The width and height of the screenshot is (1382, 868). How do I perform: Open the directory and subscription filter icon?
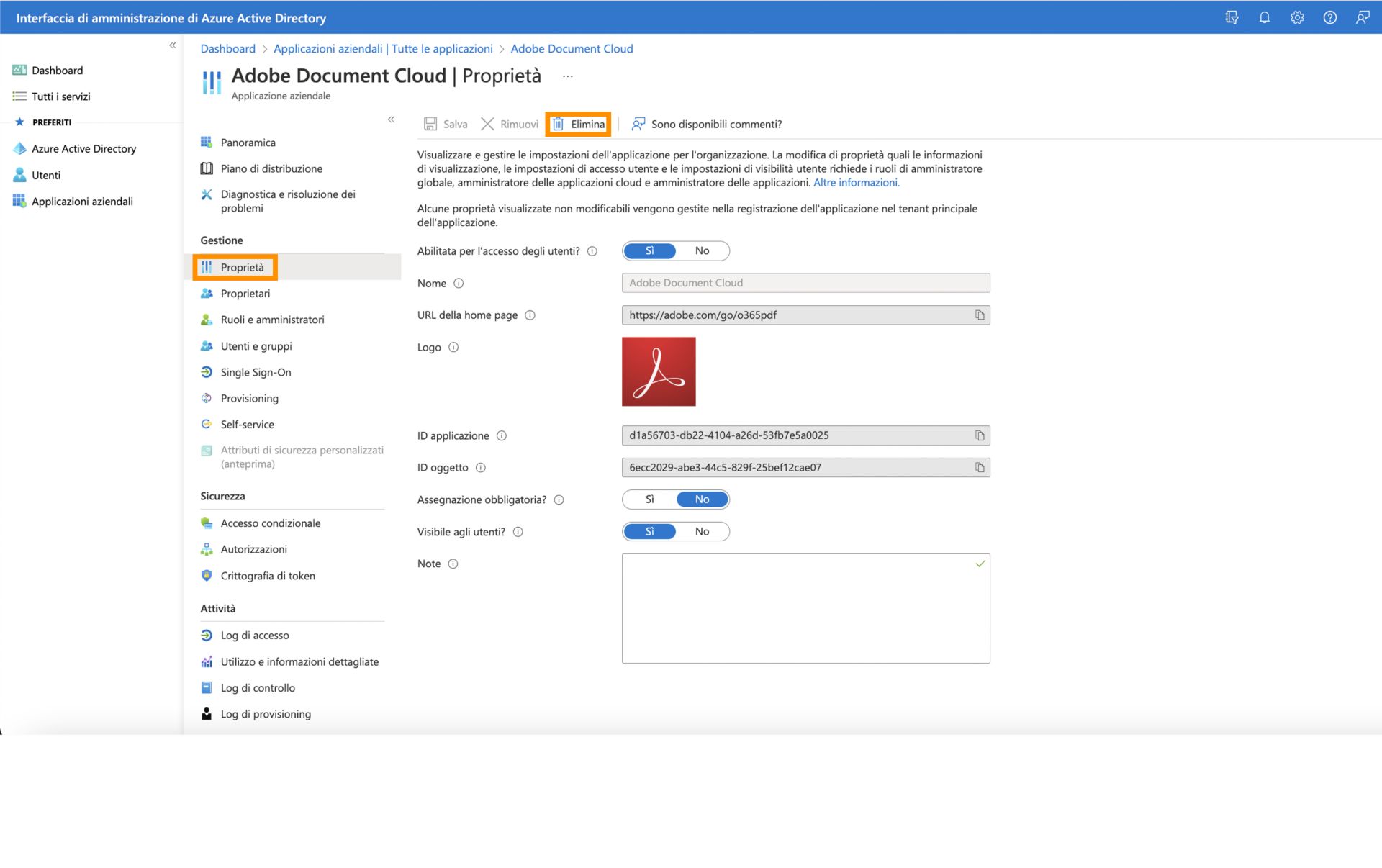(x=1232, y=18)
